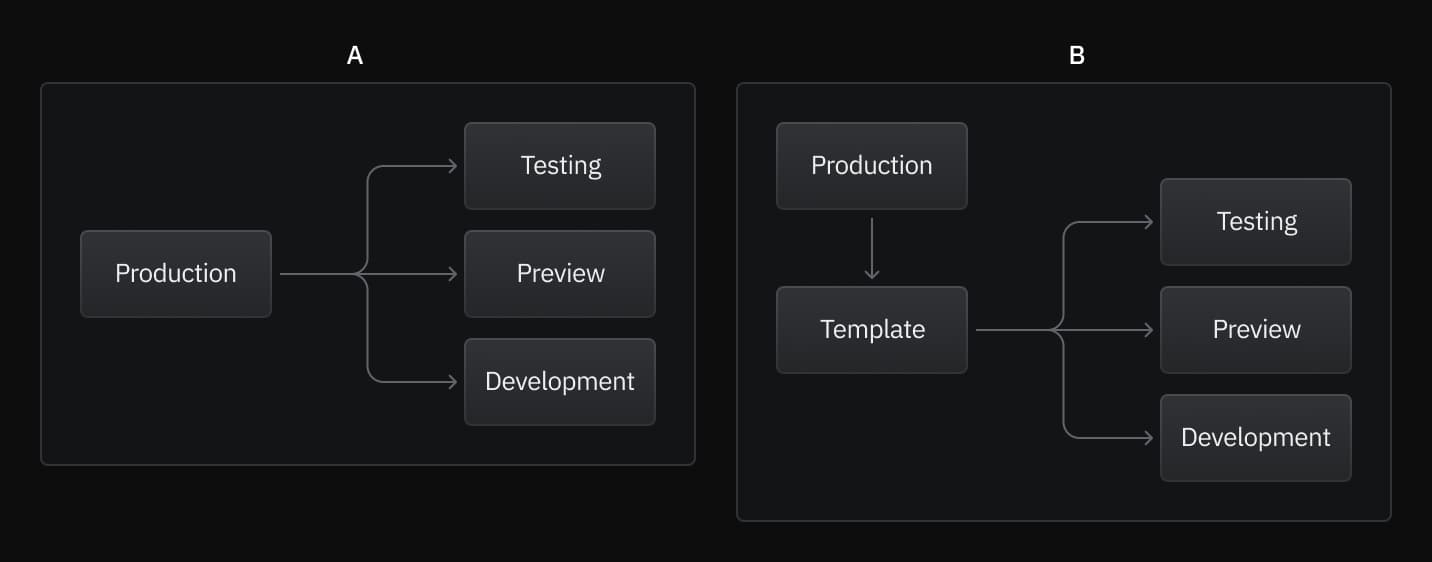The width and height of the screenshot is (1432, 562).
Task: Click the arrowhead pointing to Testing in diagram A
Action: click(x=453, y=166)
